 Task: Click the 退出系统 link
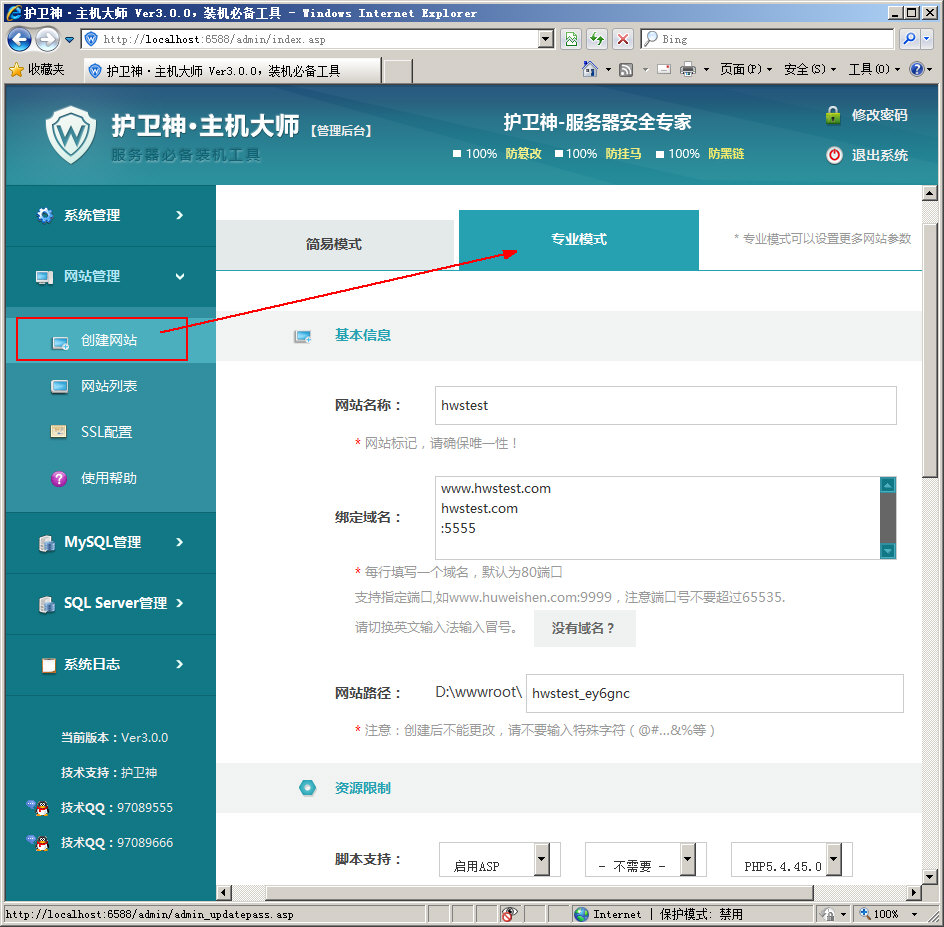pyautogui.click(x=879, y=155)
